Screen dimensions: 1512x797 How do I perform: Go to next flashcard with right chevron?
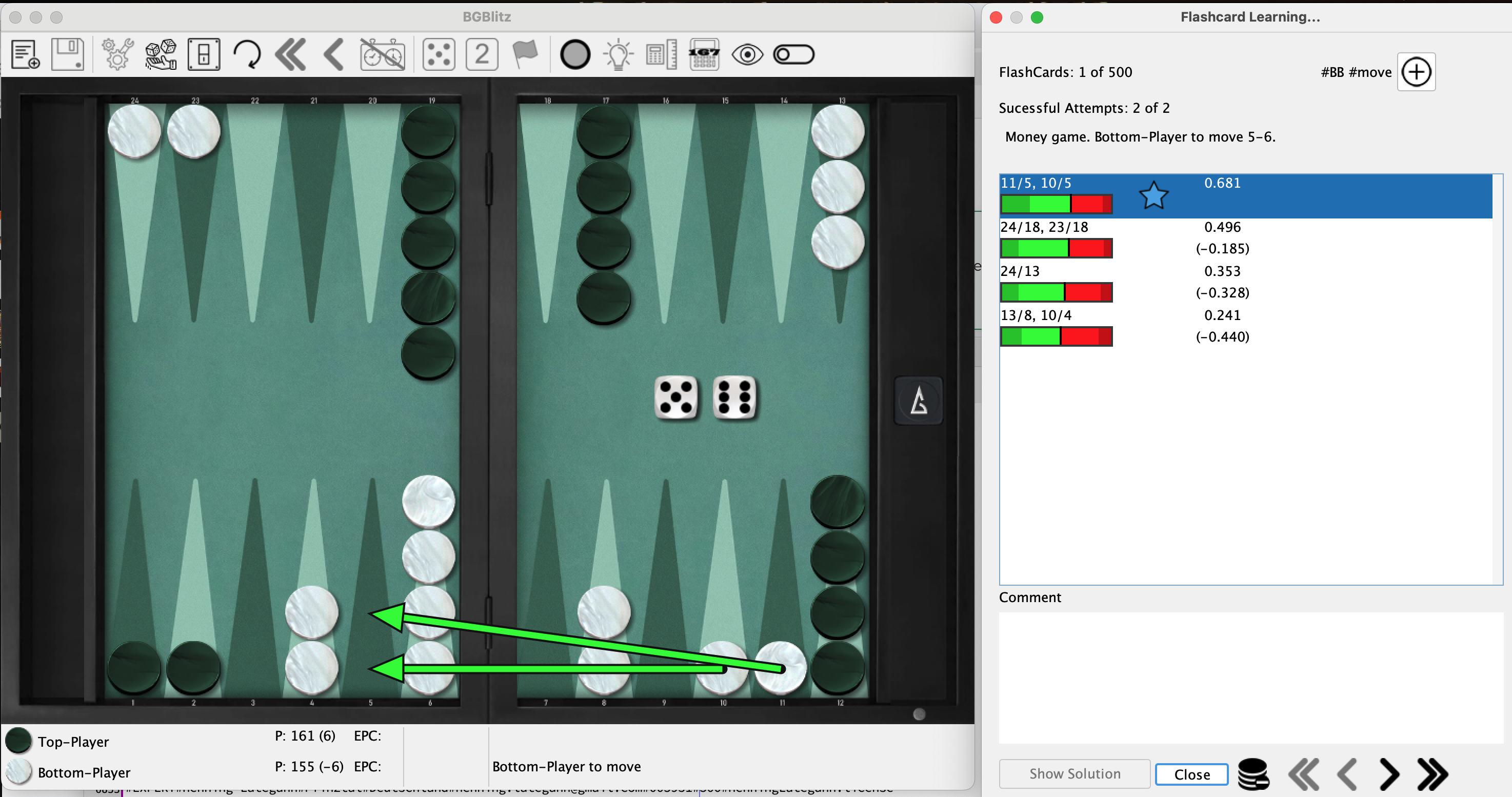(1389, 774)
